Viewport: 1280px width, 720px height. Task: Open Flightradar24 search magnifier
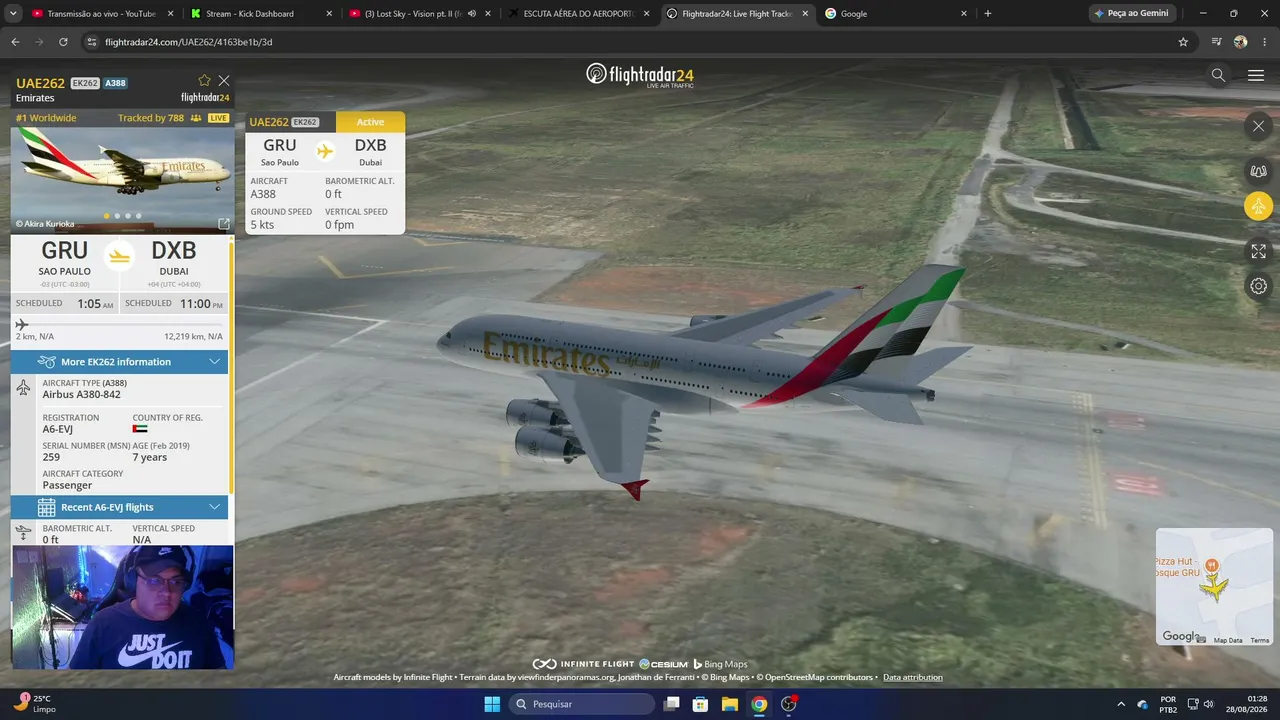1218,75
